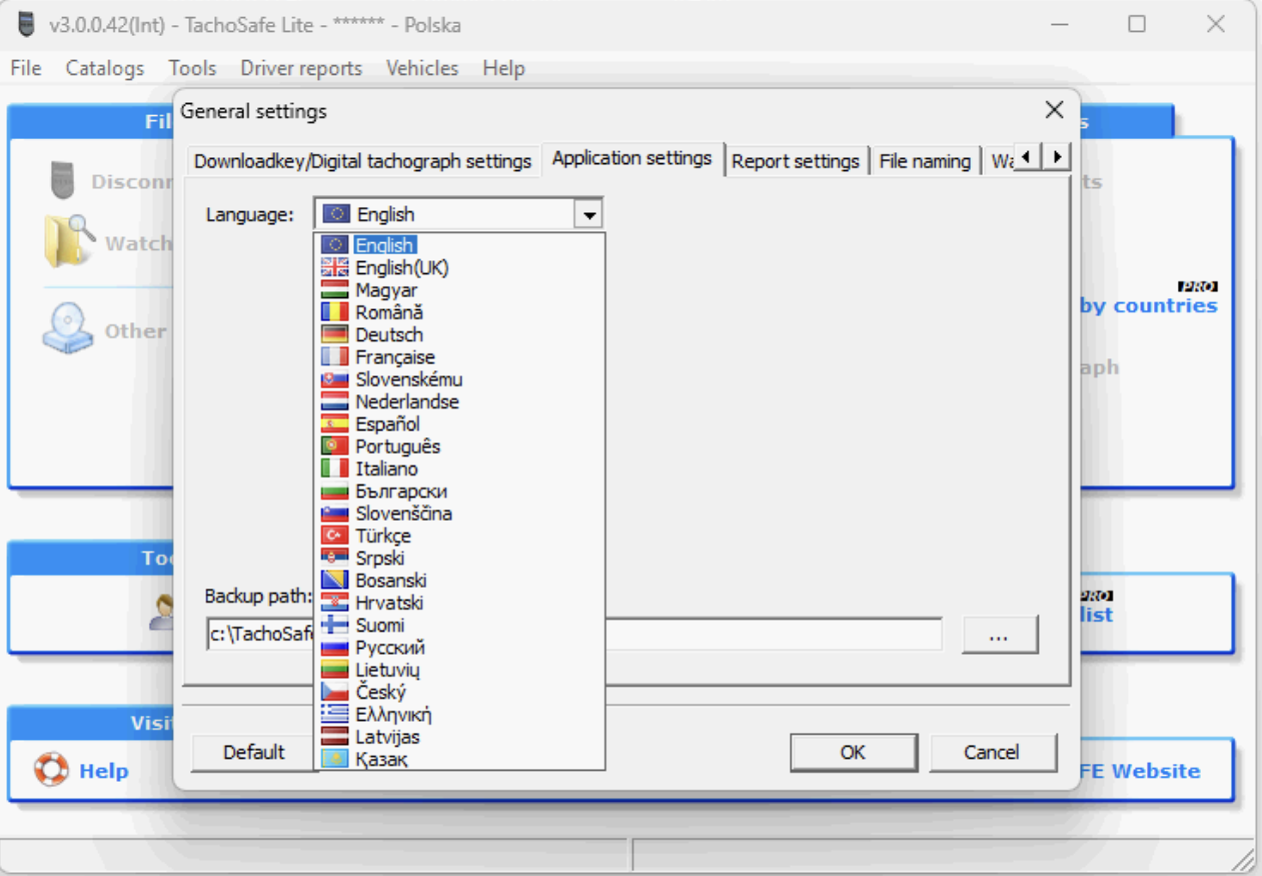Open the File menu
1262x876 pixels.
(x=26, y=68)
